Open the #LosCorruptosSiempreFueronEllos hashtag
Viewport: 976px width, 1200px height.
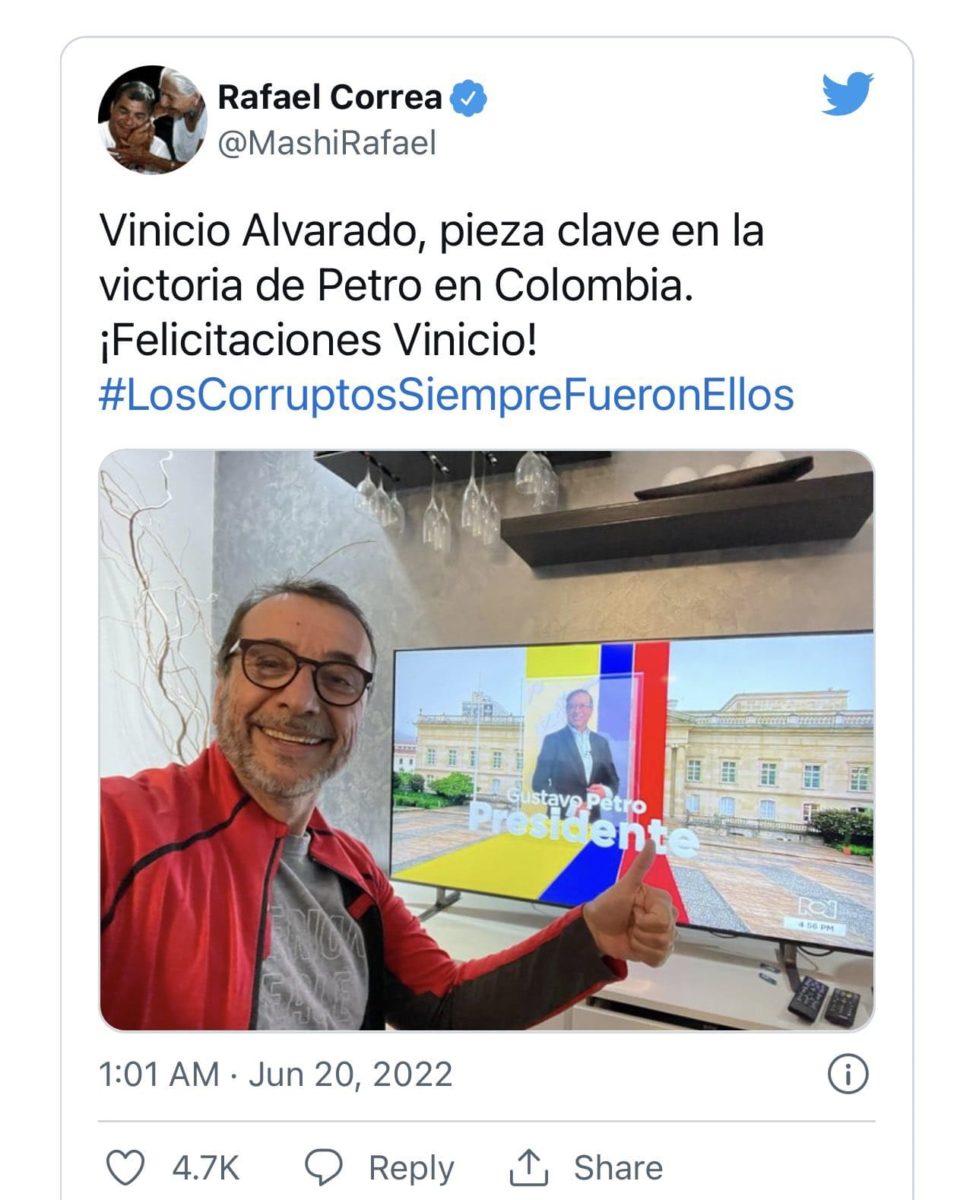pyautogui.click(x=446, y=395)
